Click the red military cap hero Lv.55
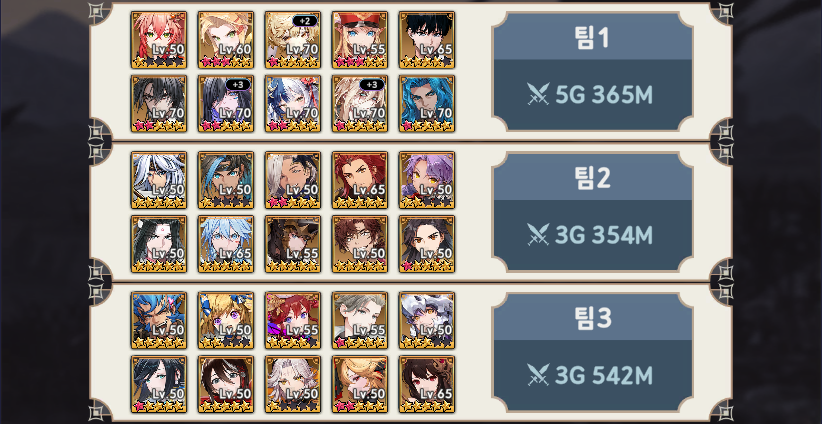 click(360, 40)
